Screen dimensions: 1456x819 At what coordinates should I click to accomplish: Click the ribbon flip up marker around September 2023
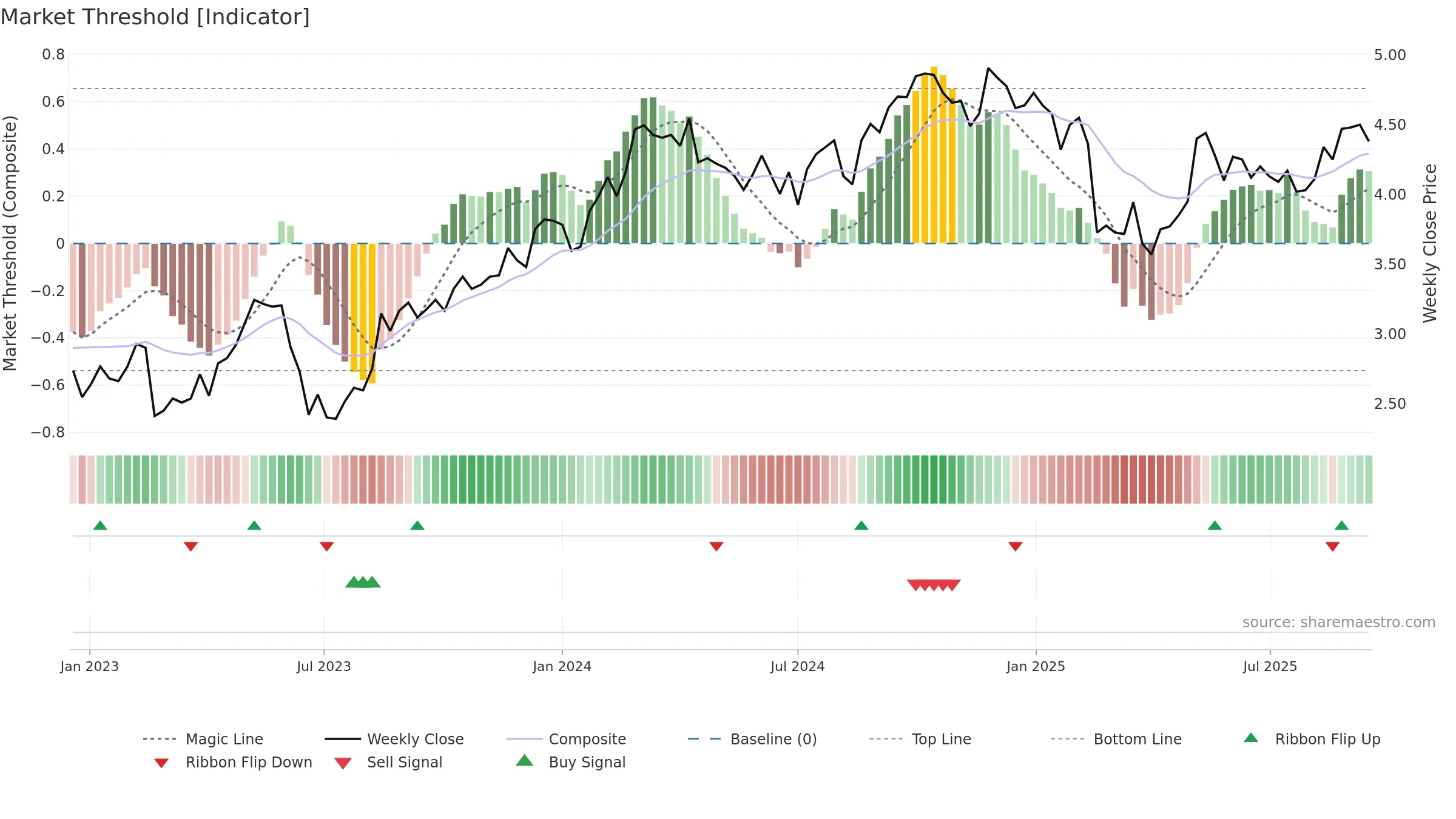point(417,525)
